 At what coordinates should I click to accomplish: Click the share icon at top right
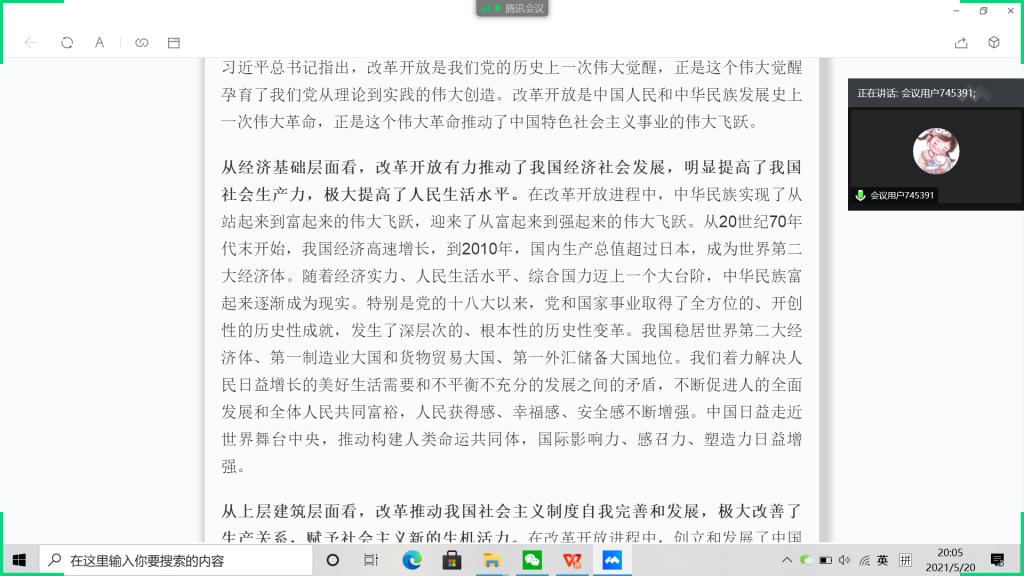(x=961, y=43)
